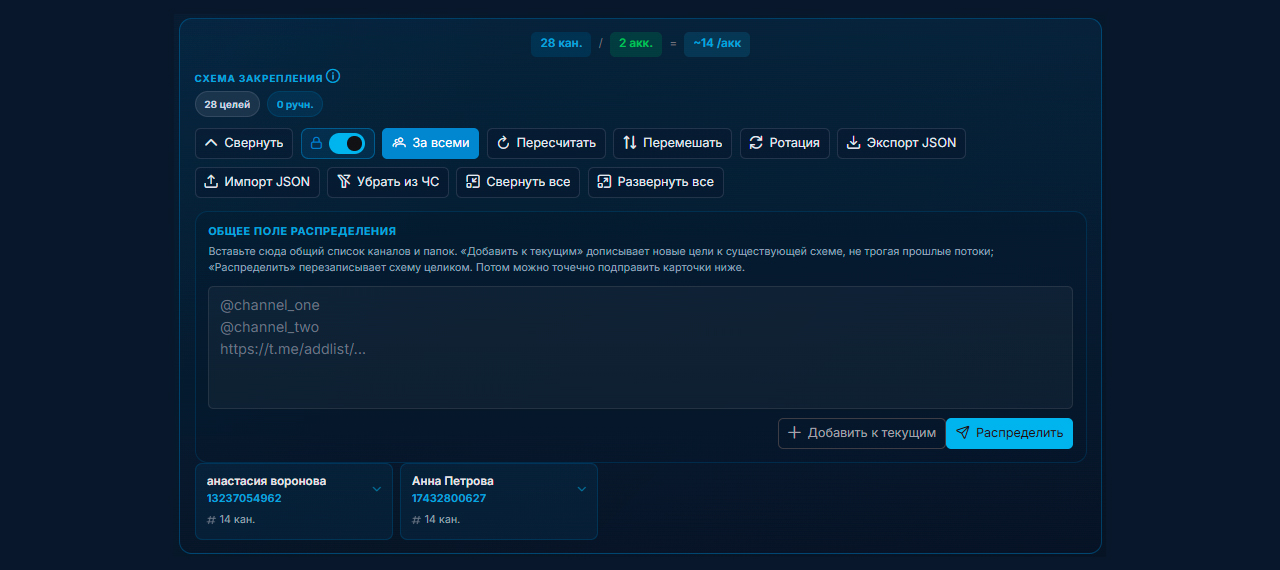Screen dimensions: 1280x570
Task: Expand анастасия воронова card chevron
Action: tap(377, 489)
